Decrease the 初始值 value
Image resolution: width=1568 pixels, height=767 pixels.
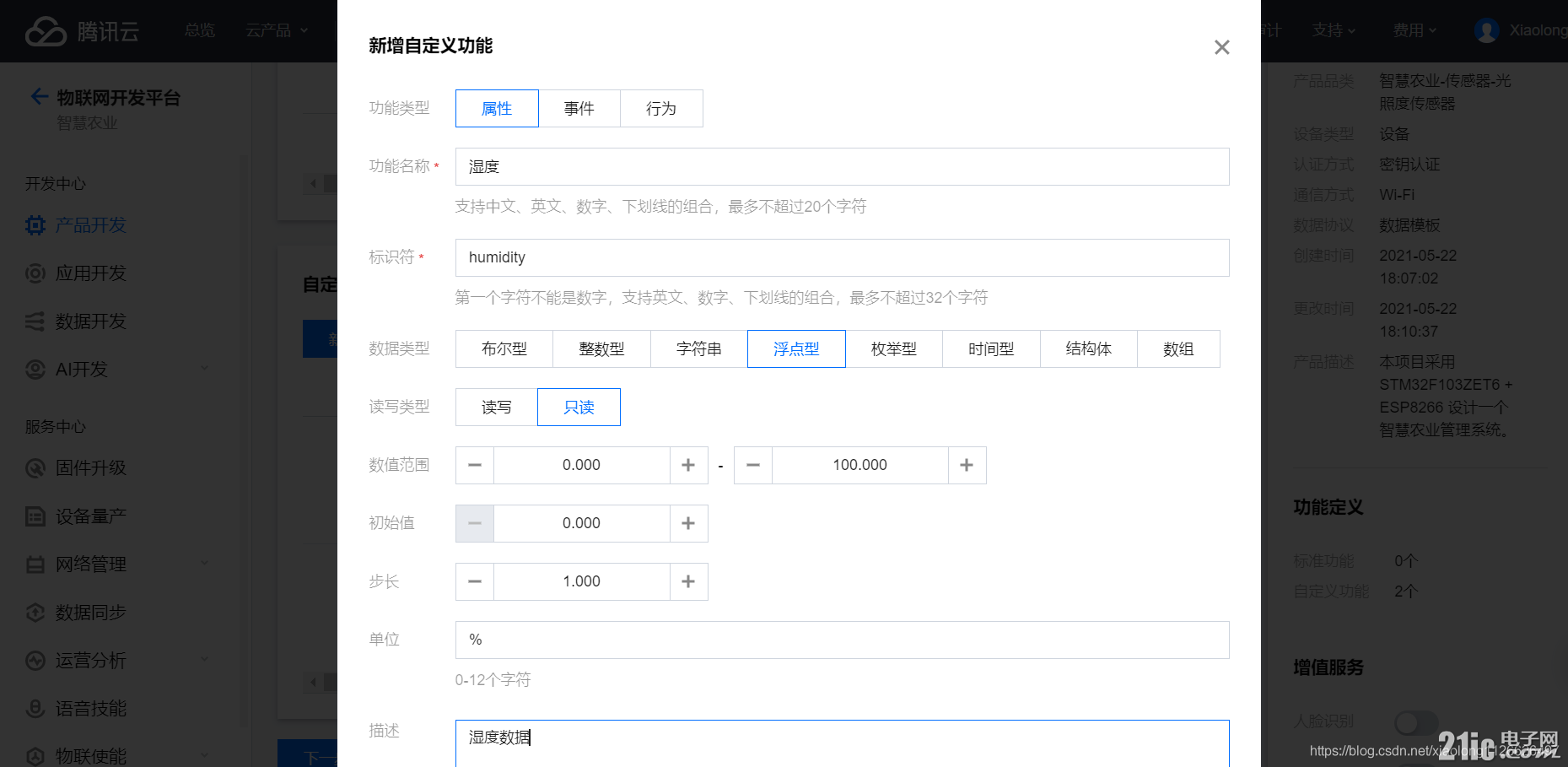click(x=475, y=524)
